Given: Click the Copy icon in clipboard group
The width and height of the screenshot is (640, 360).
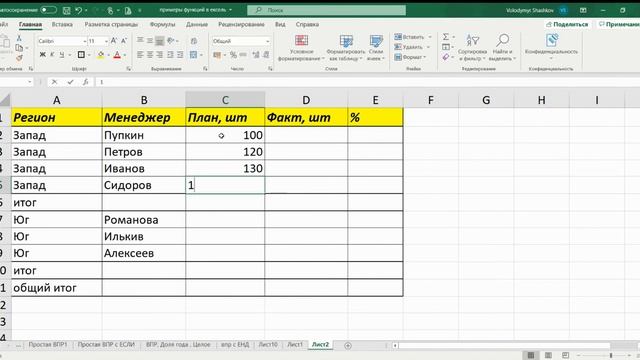Looking at the screenshot, I should click(x=19, y=48).
